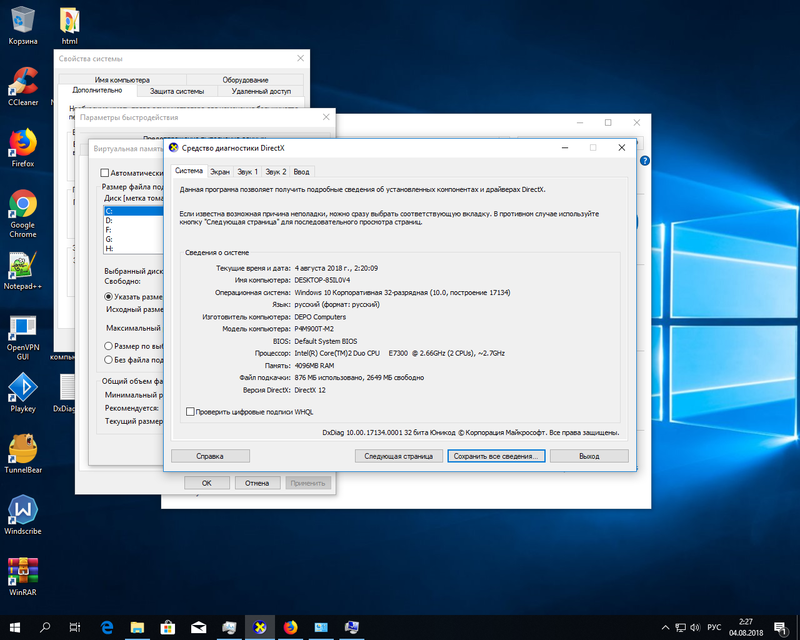Image resolution: width=800 pixels, height=640 pixels.
Task: Select drive C: in the paging file list
Action: [134, 211]
